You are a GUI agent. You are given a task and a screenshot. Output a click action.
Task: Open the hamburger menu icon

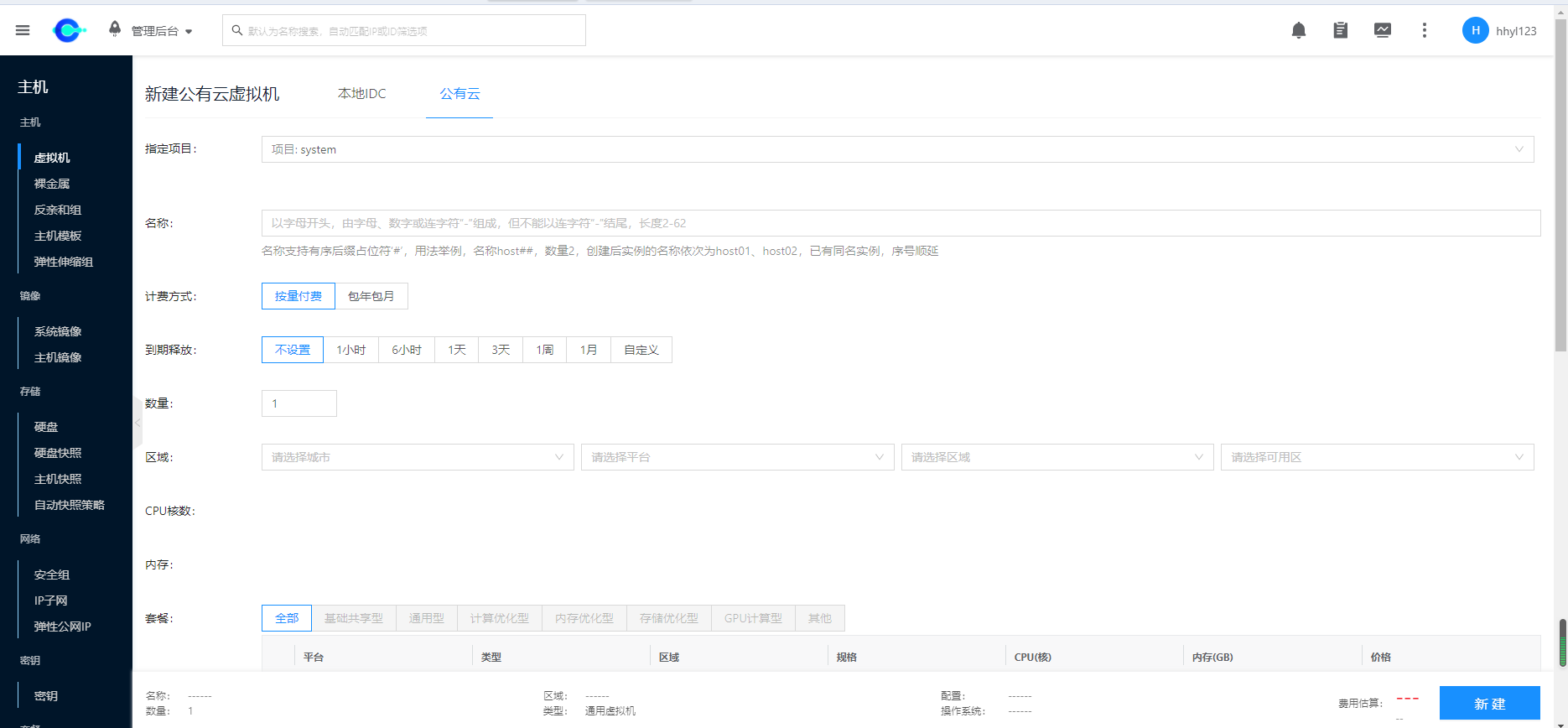click(23, 30)
